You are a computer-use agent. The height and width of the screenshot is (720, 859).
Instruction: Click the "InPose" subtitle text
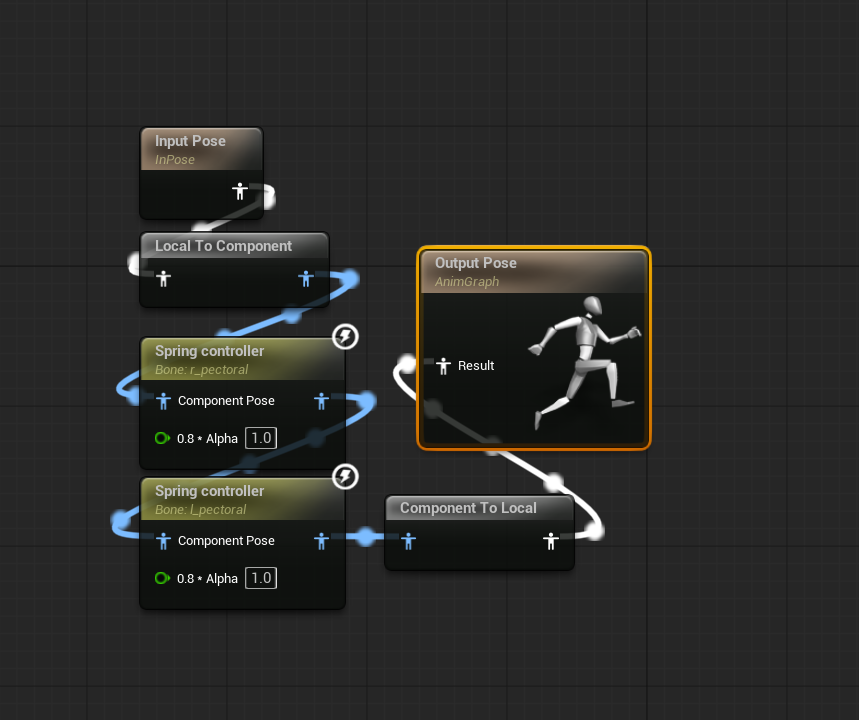coord(175,159)
